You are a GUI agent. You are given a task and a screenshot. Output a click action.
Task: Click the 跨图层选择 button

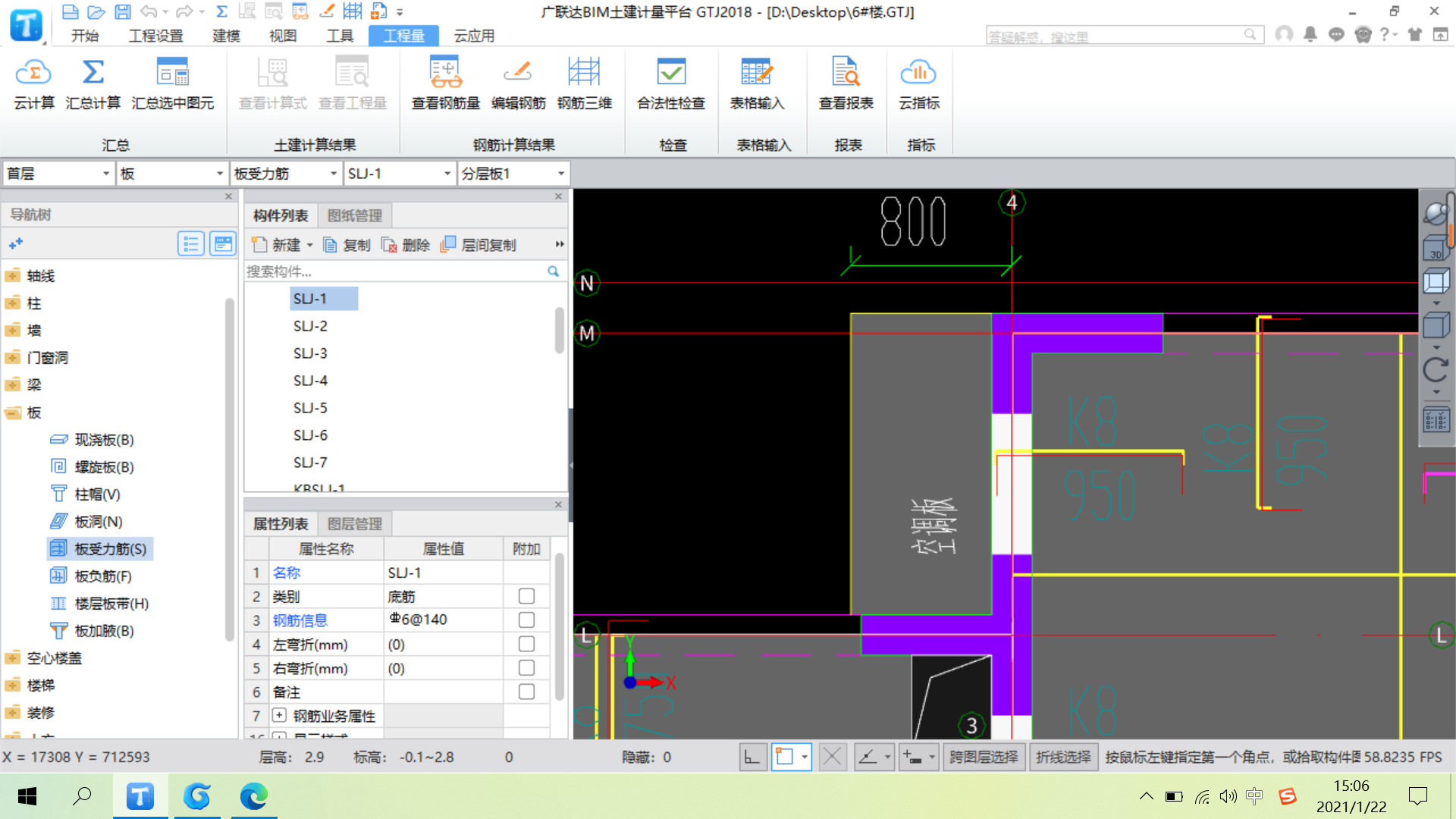tap(984, 757)
